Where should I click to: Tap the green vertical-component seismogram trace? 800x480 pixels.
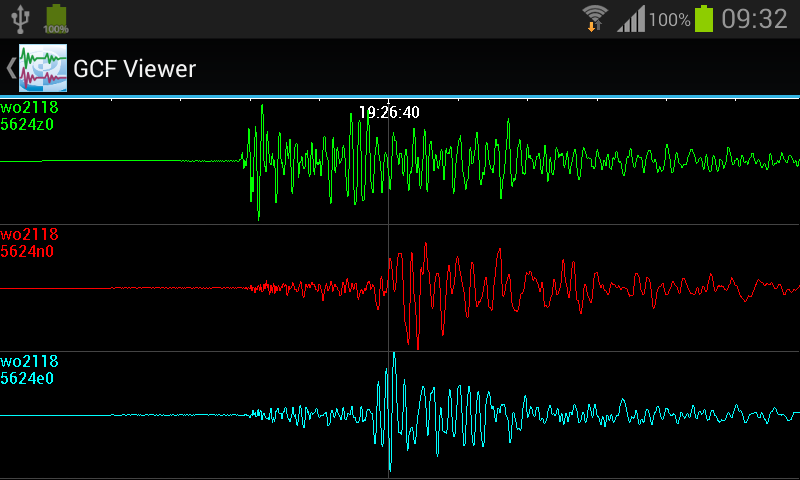coord(400,162)
